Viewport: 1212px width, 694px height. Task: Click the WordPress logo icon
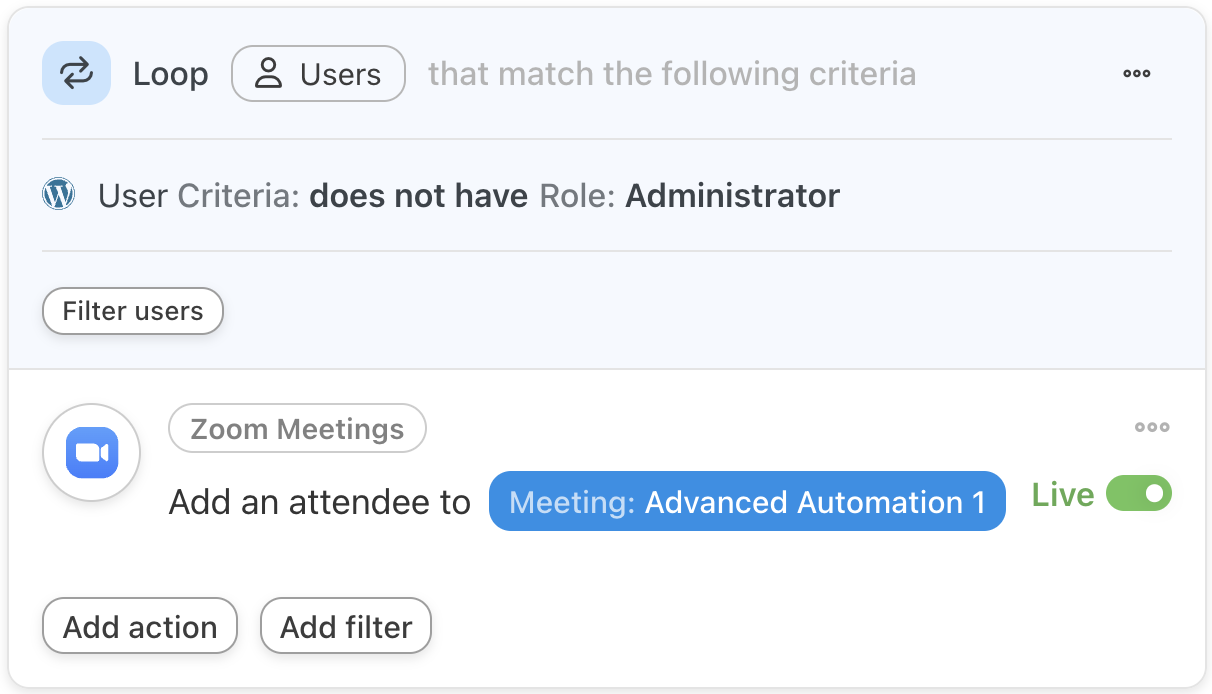click(x=59, y=195)
